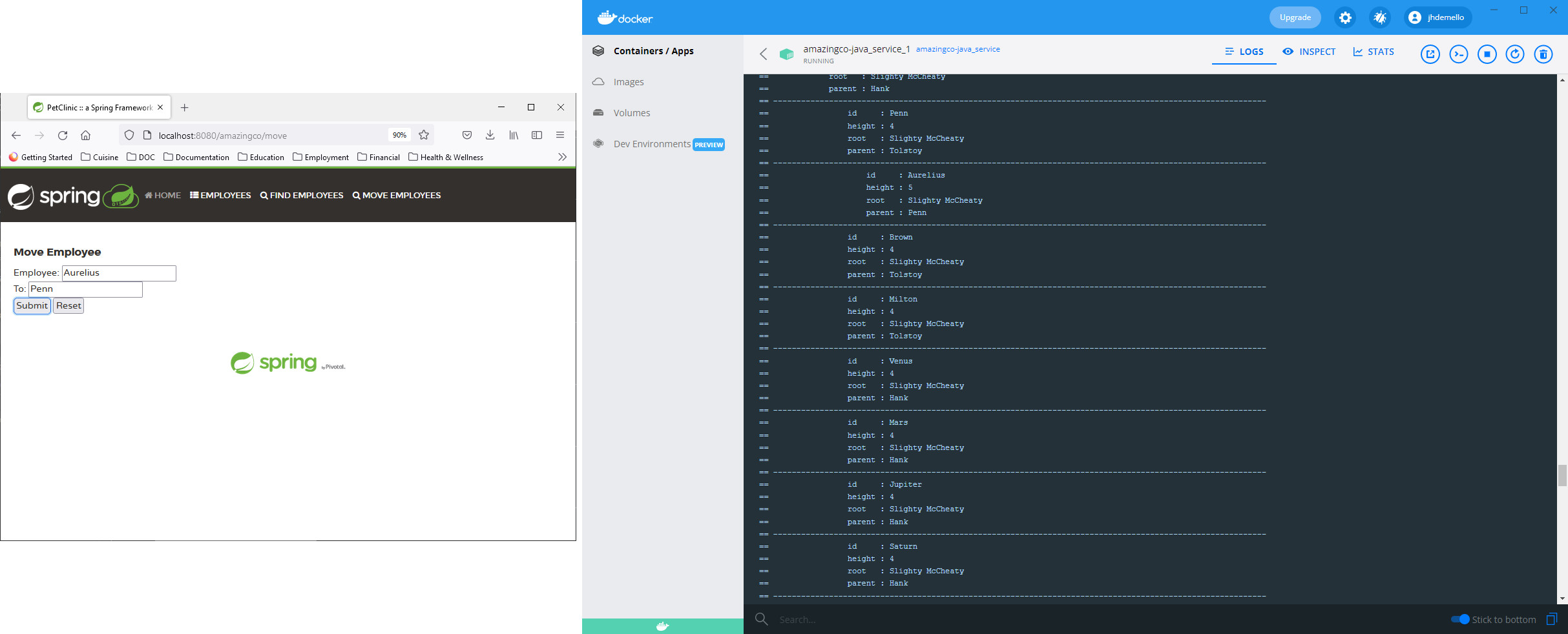Open the amazingco-java_service link
The width and height of the screenshot is (1568, 634).
tap(957, 49)
